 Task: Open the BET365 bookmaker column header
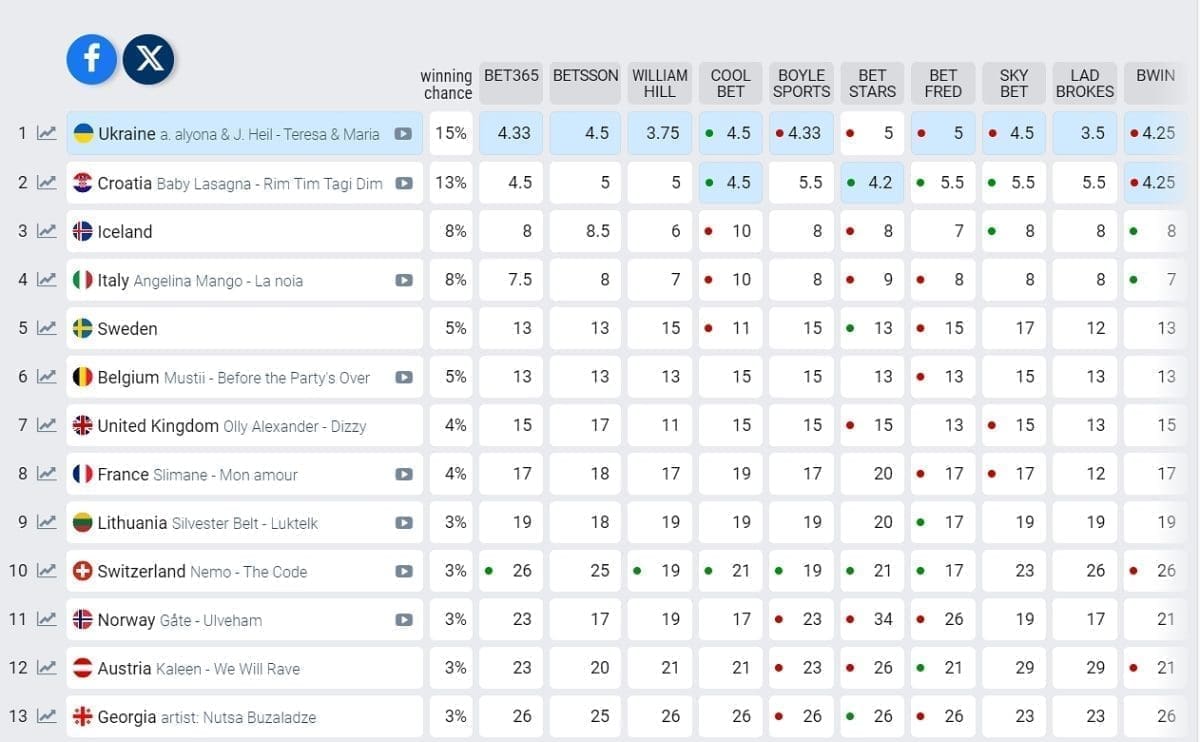[511, 83]
